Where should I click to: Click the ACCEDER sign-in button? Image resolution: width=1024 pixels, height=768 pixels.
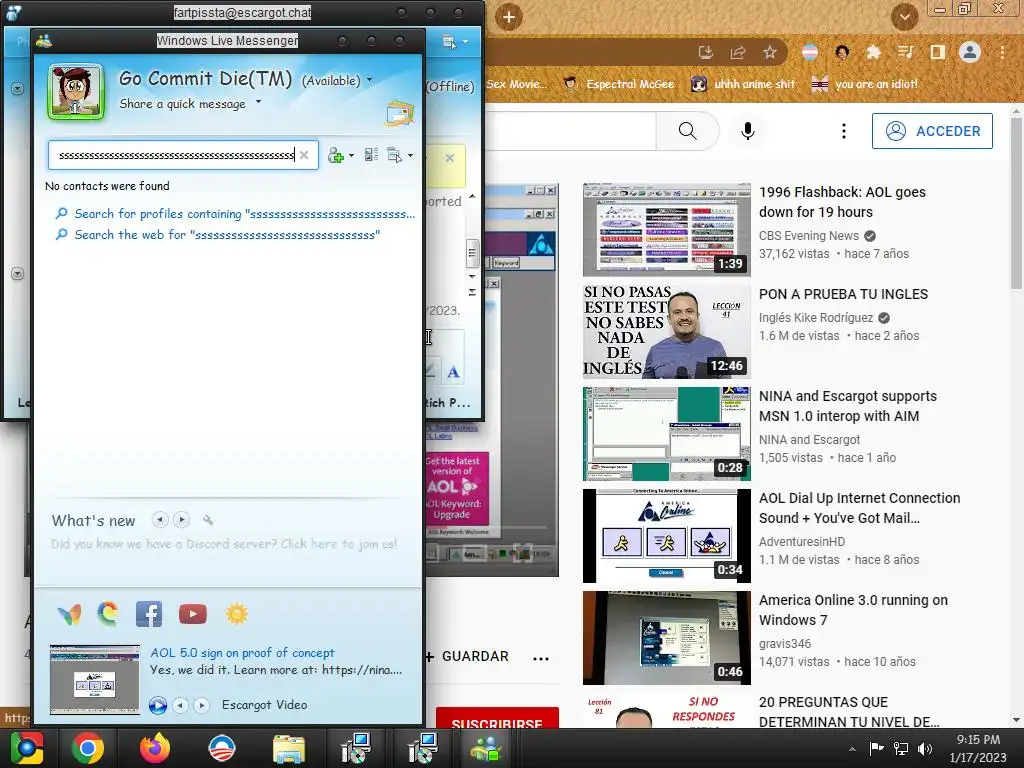[x=932, y=131]
